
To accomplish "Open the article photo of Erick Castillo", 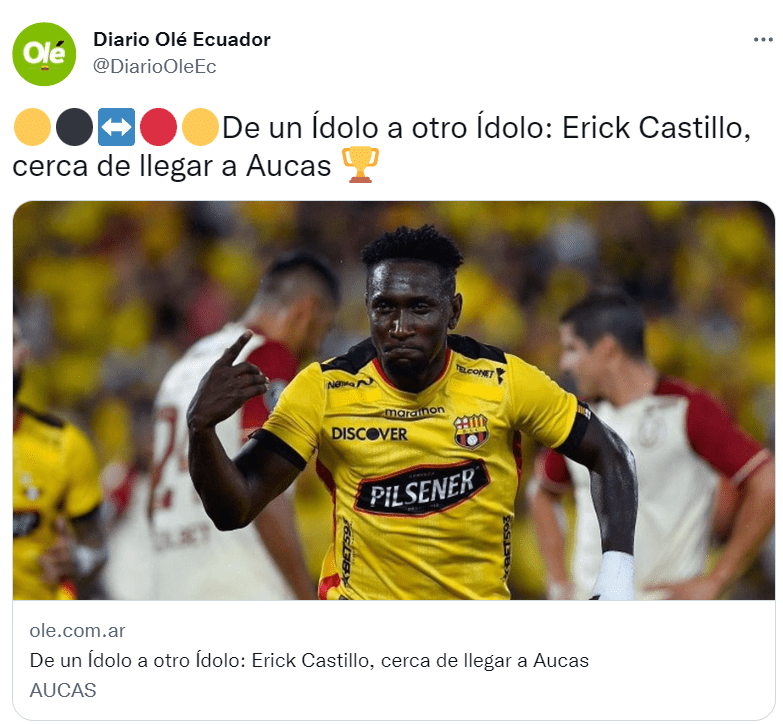I will click(394, 400).
